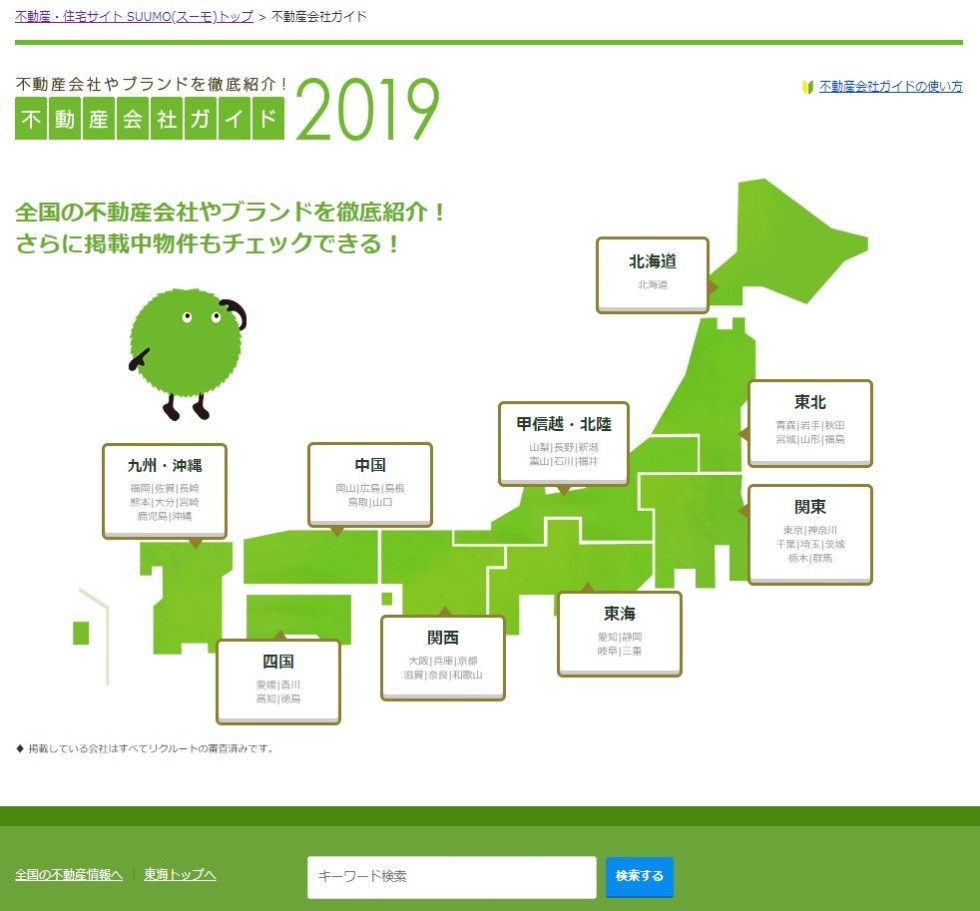Go to 東海トップへ footer link

coord(180,874)
